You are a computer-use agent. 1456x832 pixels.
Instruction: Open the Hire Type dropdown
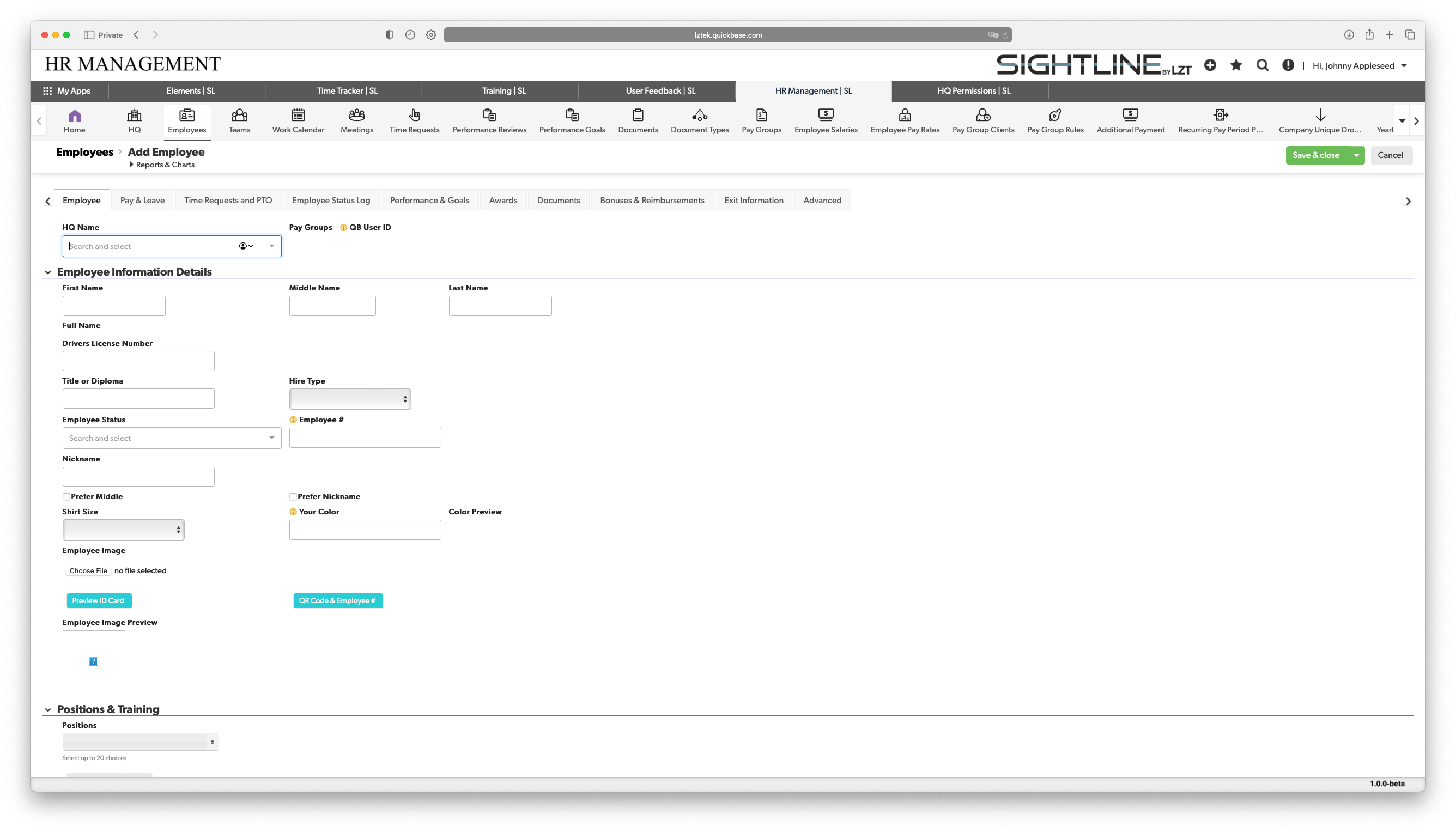350,399
